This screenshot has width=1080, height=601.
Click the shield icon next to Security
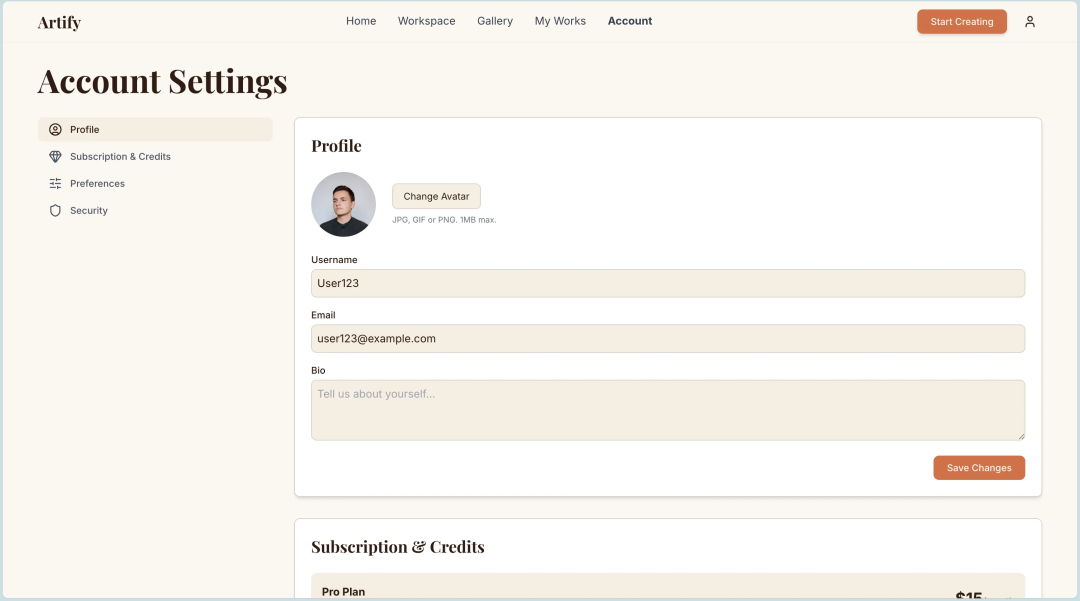click(55, 211)
